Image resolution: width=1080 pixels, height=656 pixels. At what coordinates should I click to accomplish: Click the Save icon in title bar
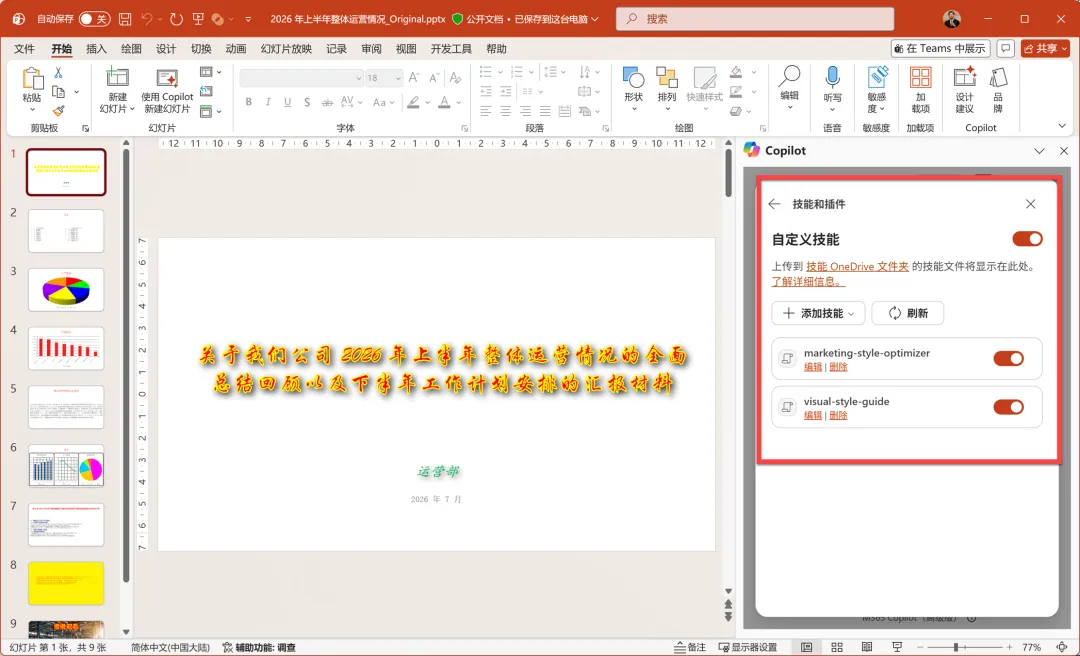coord(125,19)
